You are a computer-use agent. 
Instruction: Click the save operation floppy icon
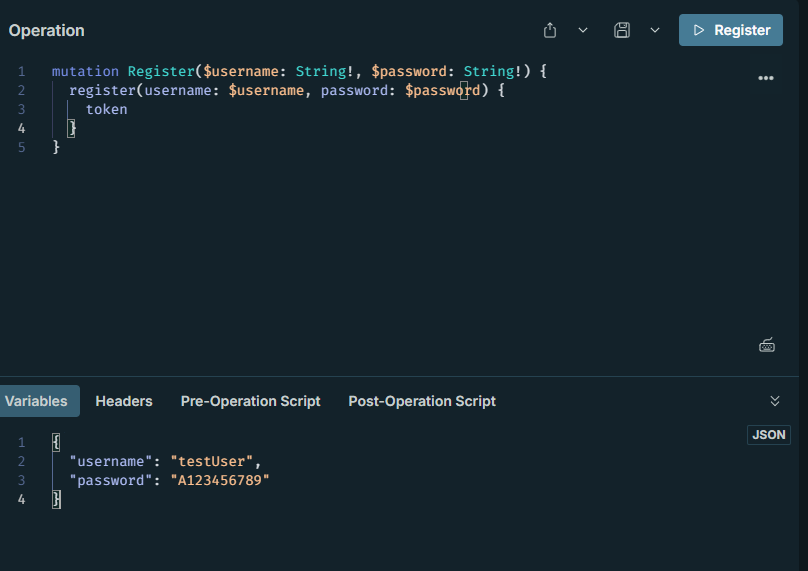coord(622,30)
